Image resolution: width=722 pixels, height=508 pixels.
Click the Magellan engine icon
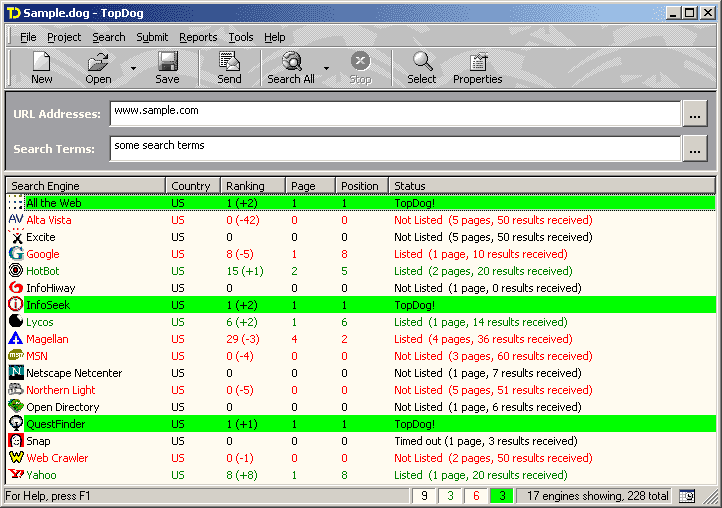pos(16,339)
